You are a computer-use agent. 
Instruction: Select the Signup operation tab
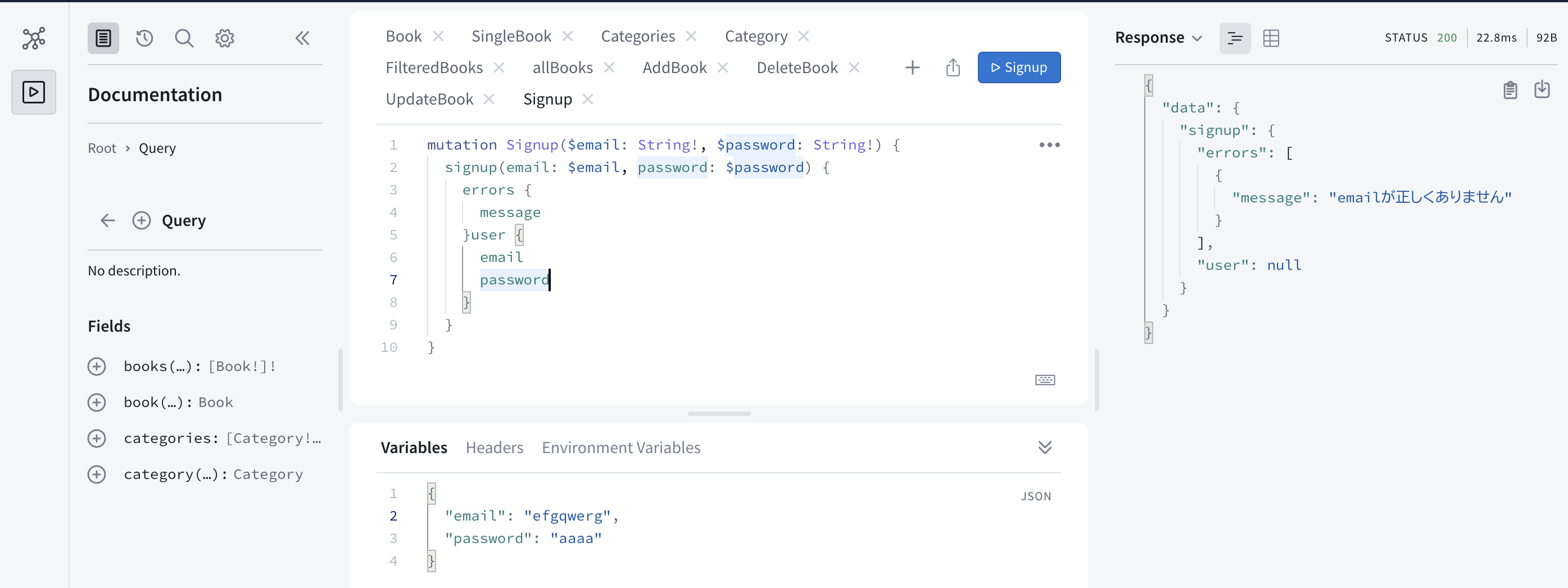[x=547, y=99]
